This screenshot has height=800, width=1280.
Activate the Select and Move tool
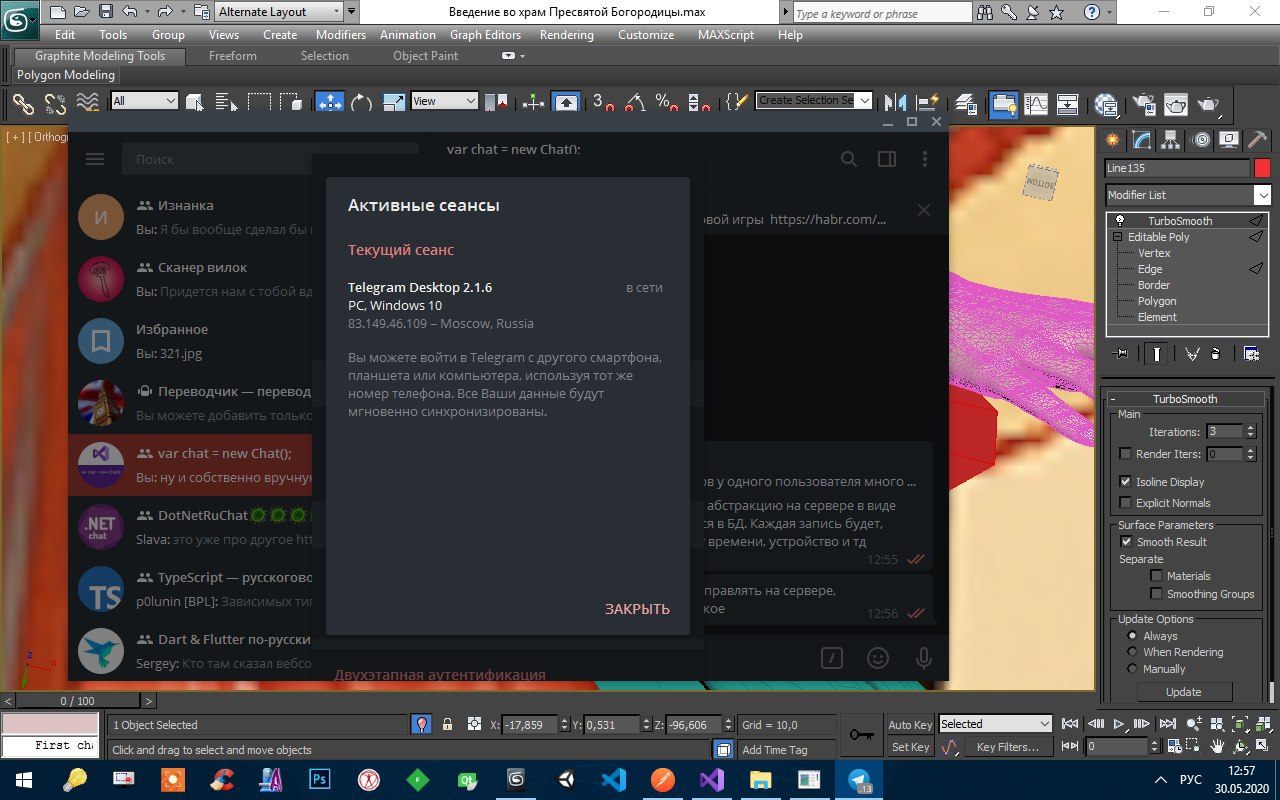coord(330,102)
